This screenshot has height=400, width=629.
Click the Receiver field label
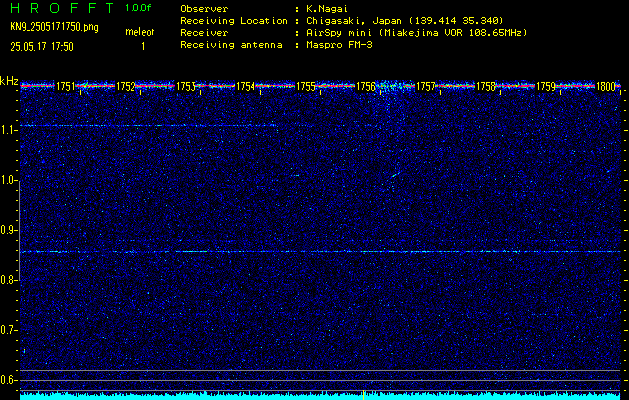[x=204, y=32]
